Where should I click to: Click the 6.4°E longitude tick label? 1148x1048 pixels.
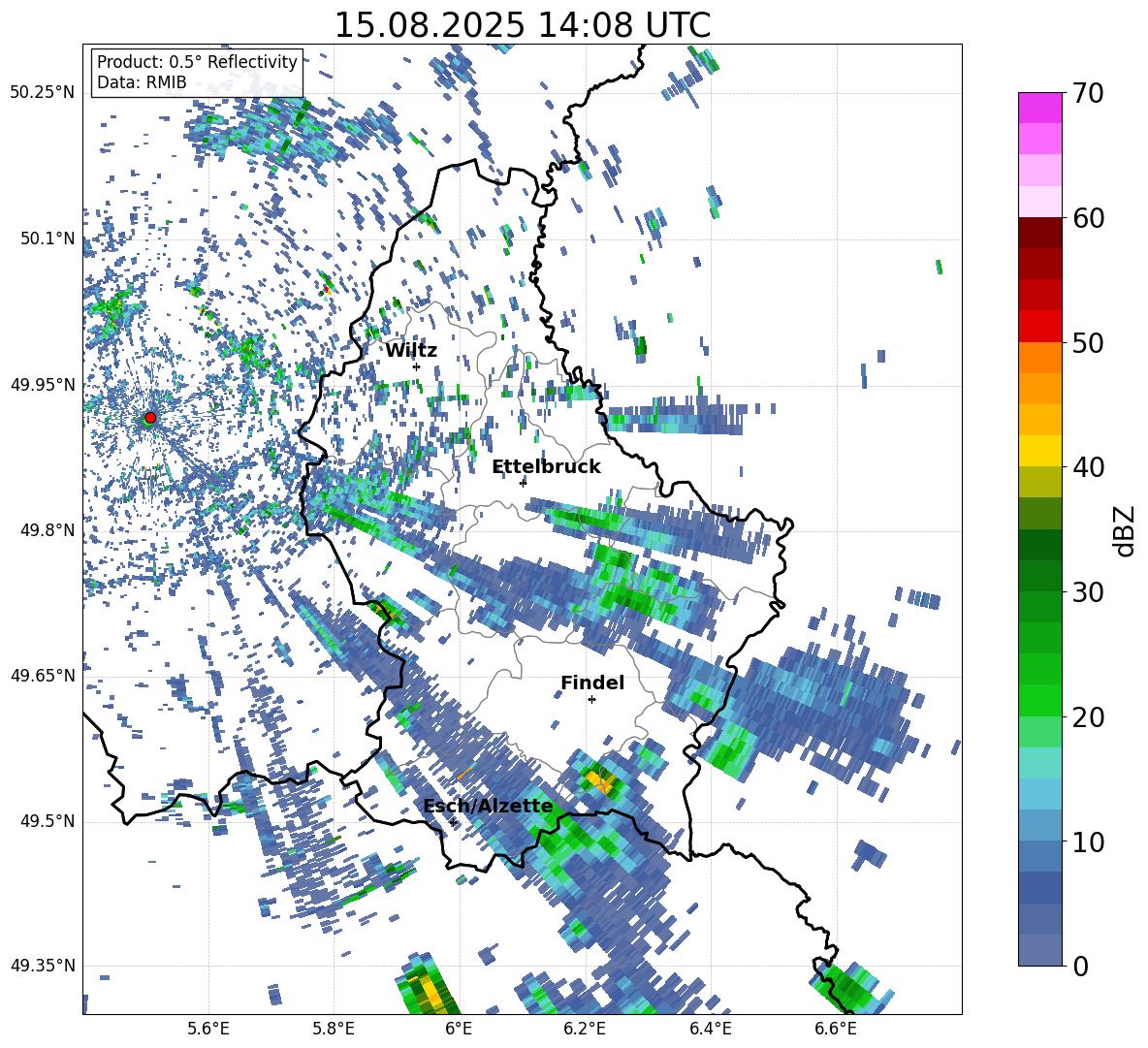coord(711,1030)
